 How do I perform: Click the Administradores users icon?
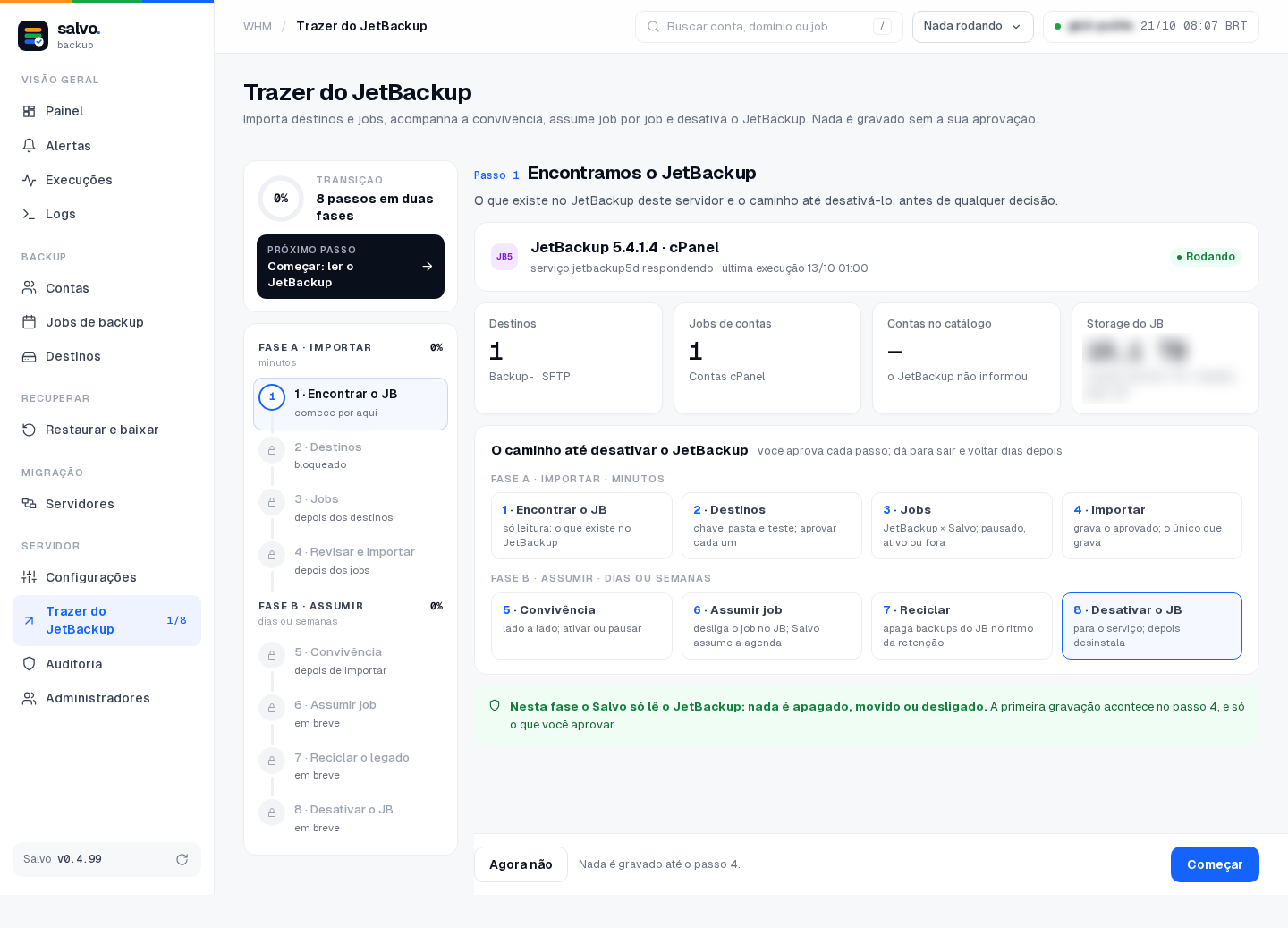tap(30, 698)
